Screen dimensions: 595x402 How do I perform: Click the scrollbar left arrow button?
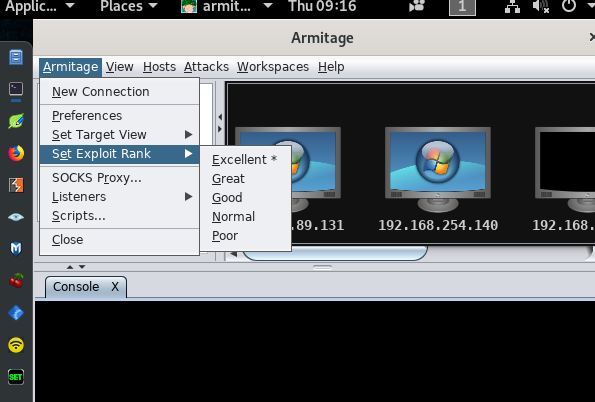coord(233,253)
